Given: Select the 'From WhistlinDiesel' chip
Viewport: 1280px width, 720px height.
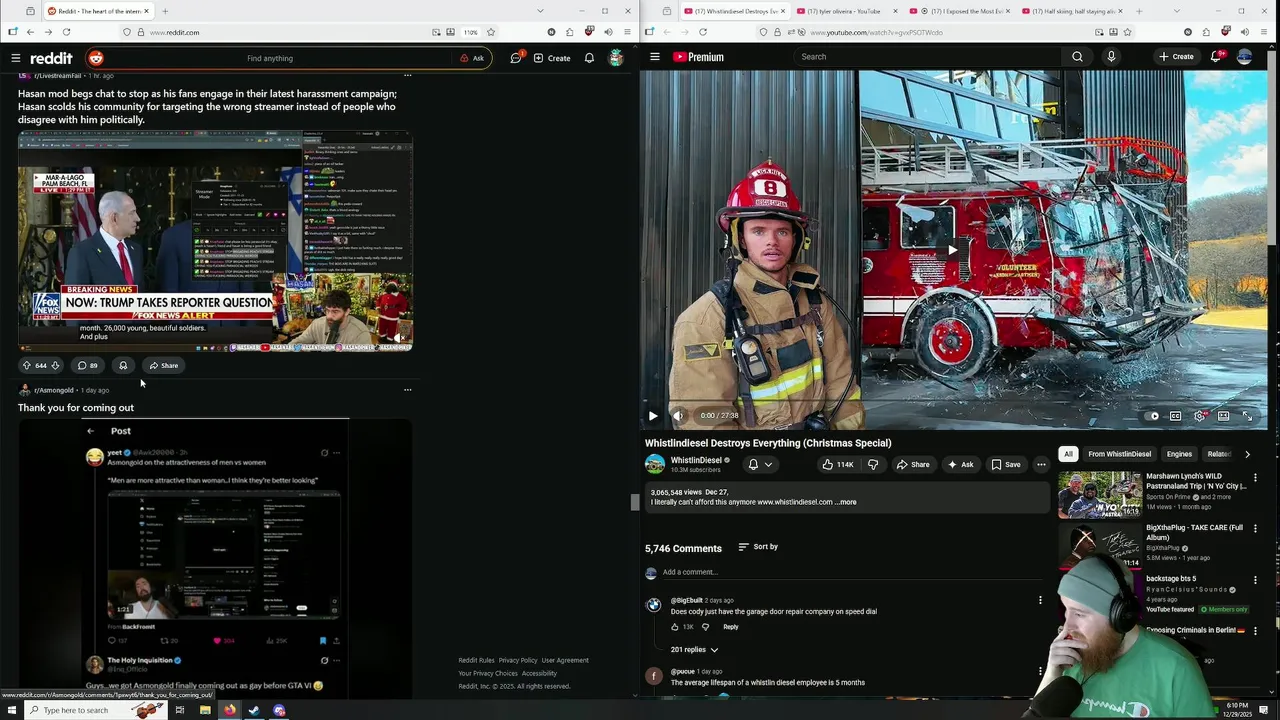Looking at the screenshot, I should click(1119, 454).
